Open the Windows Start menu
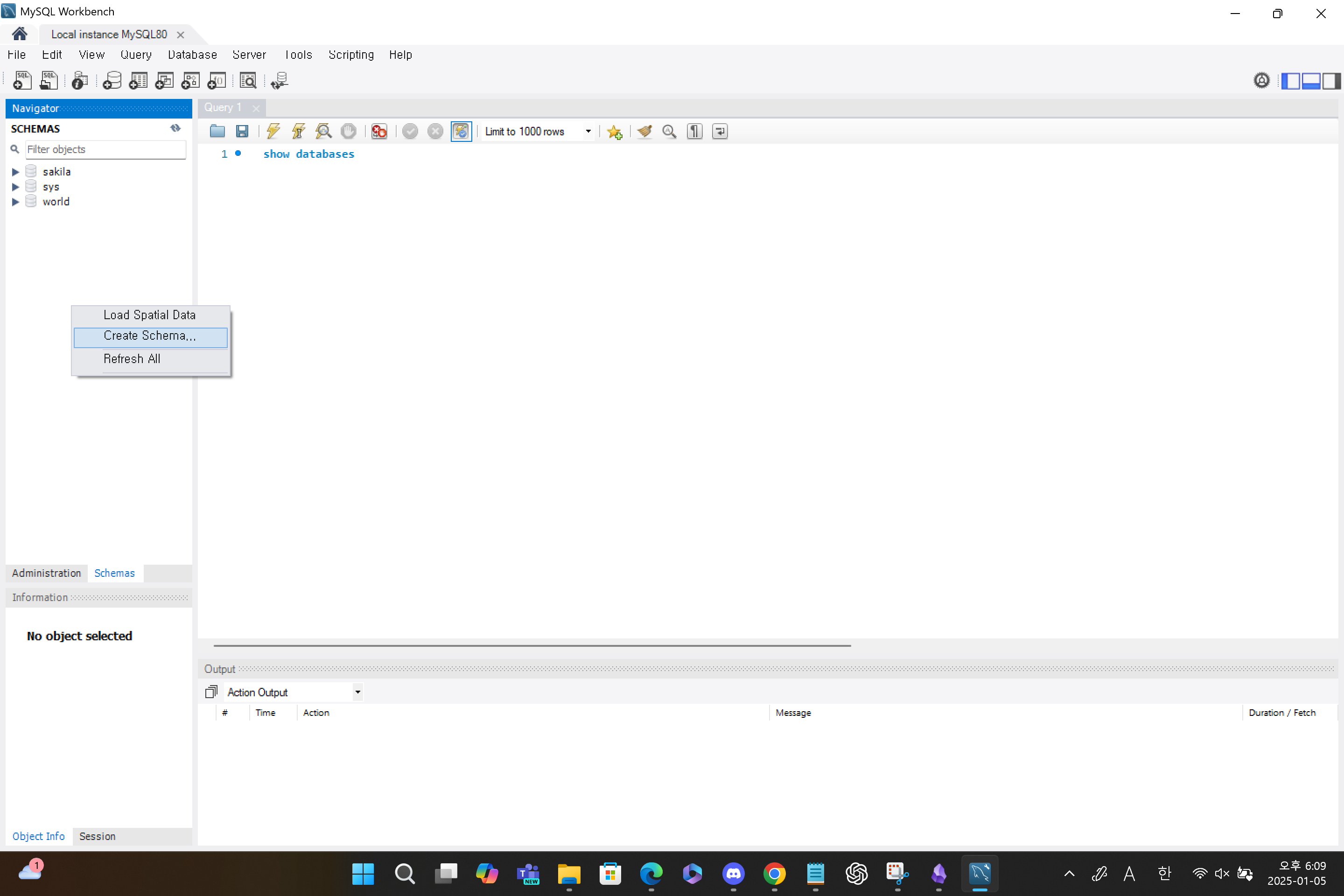 [363, 873]
